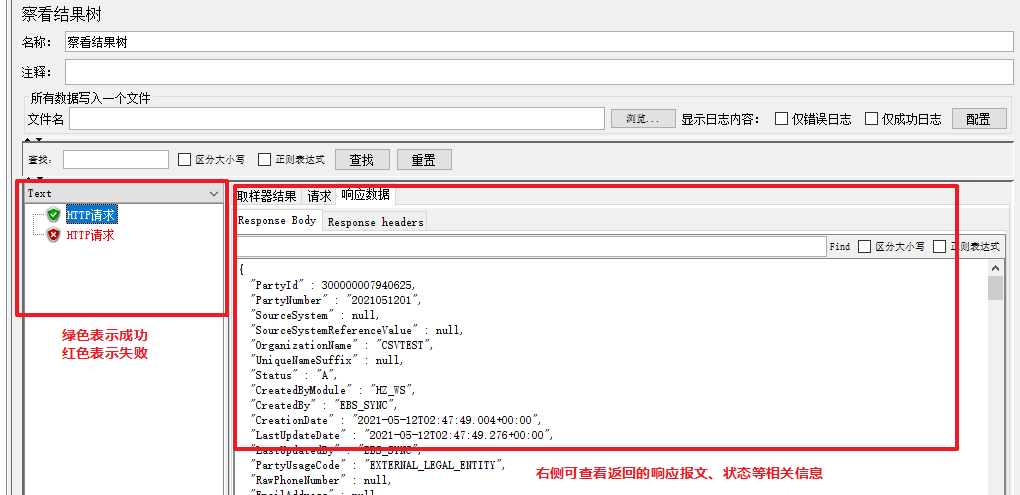
Task: Open the Response Body sub-tab
Action: [x=277, y=221]
